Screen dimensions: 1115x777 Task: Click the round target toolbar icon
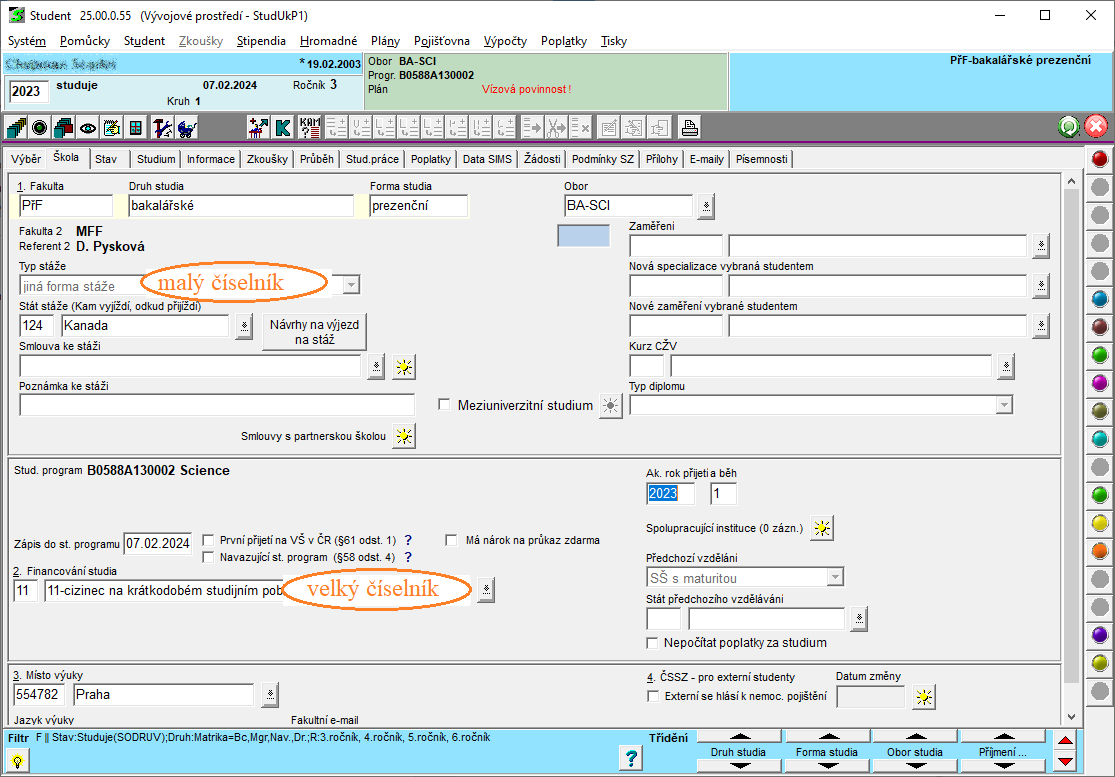click(40, 128)
